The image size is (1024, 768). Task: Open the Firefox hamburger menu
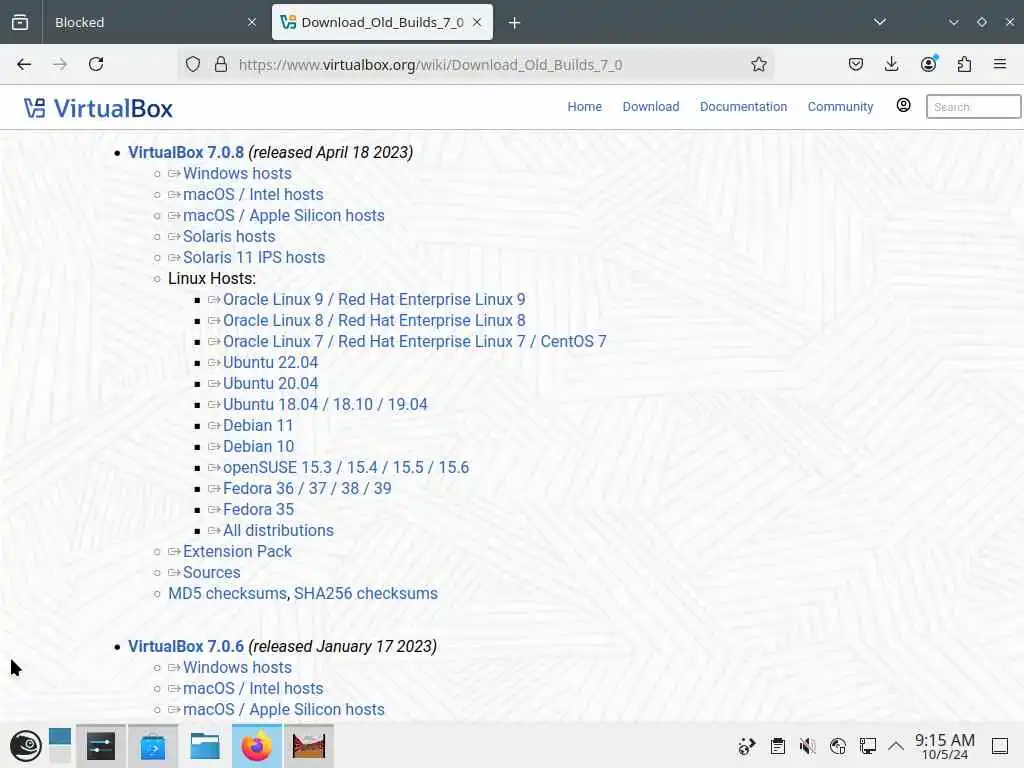(x=1000, y=64)
